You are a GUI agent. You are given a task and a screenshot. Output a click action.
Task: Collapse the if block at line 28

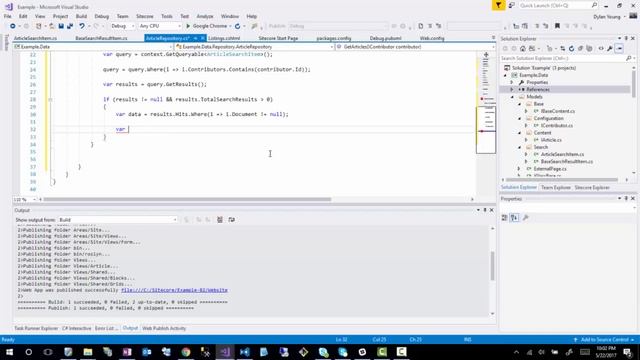pos(50,99)
